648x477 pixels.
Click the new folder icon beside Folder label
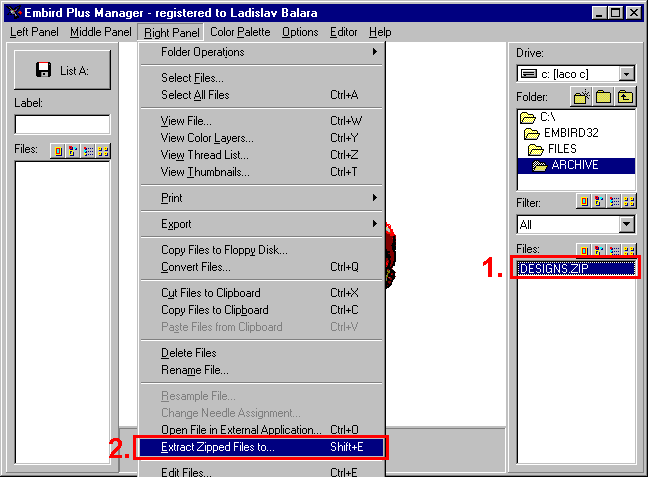tap(581, 97)
